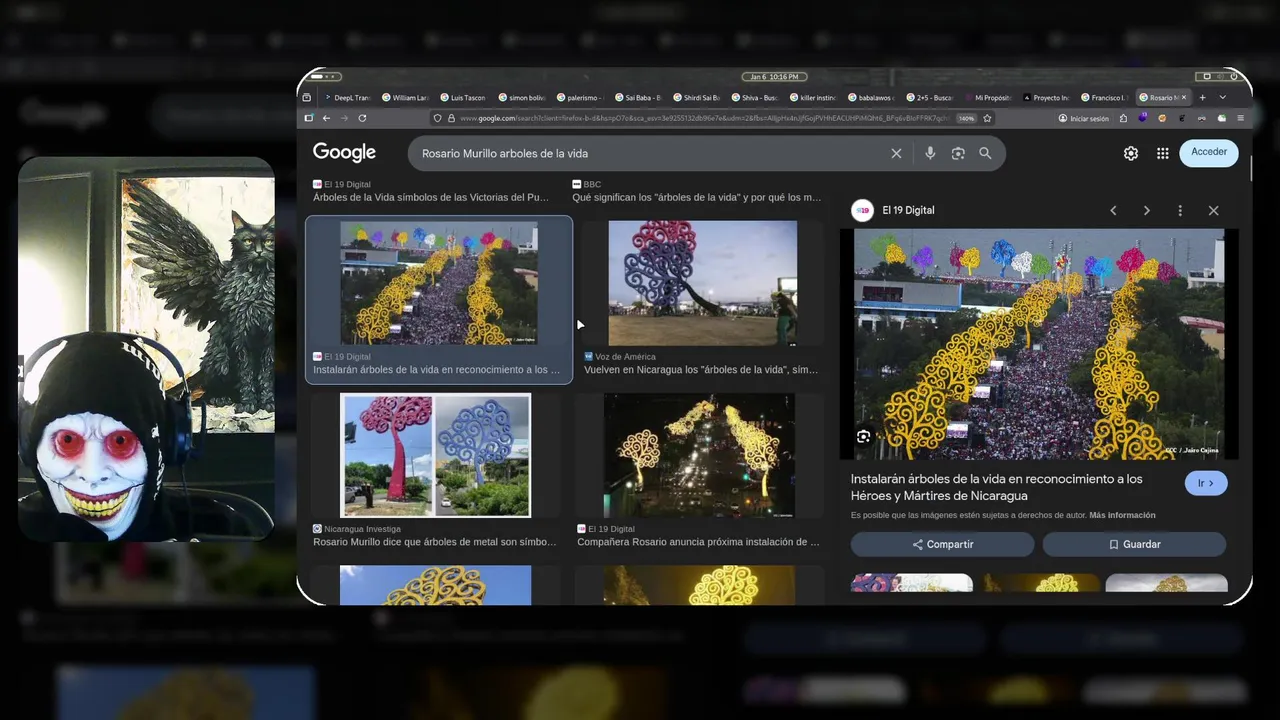Open 'Vuelven en Nicaragua' result caption
The height and width of the screenshot is (720, 1280).
(701, 370)
